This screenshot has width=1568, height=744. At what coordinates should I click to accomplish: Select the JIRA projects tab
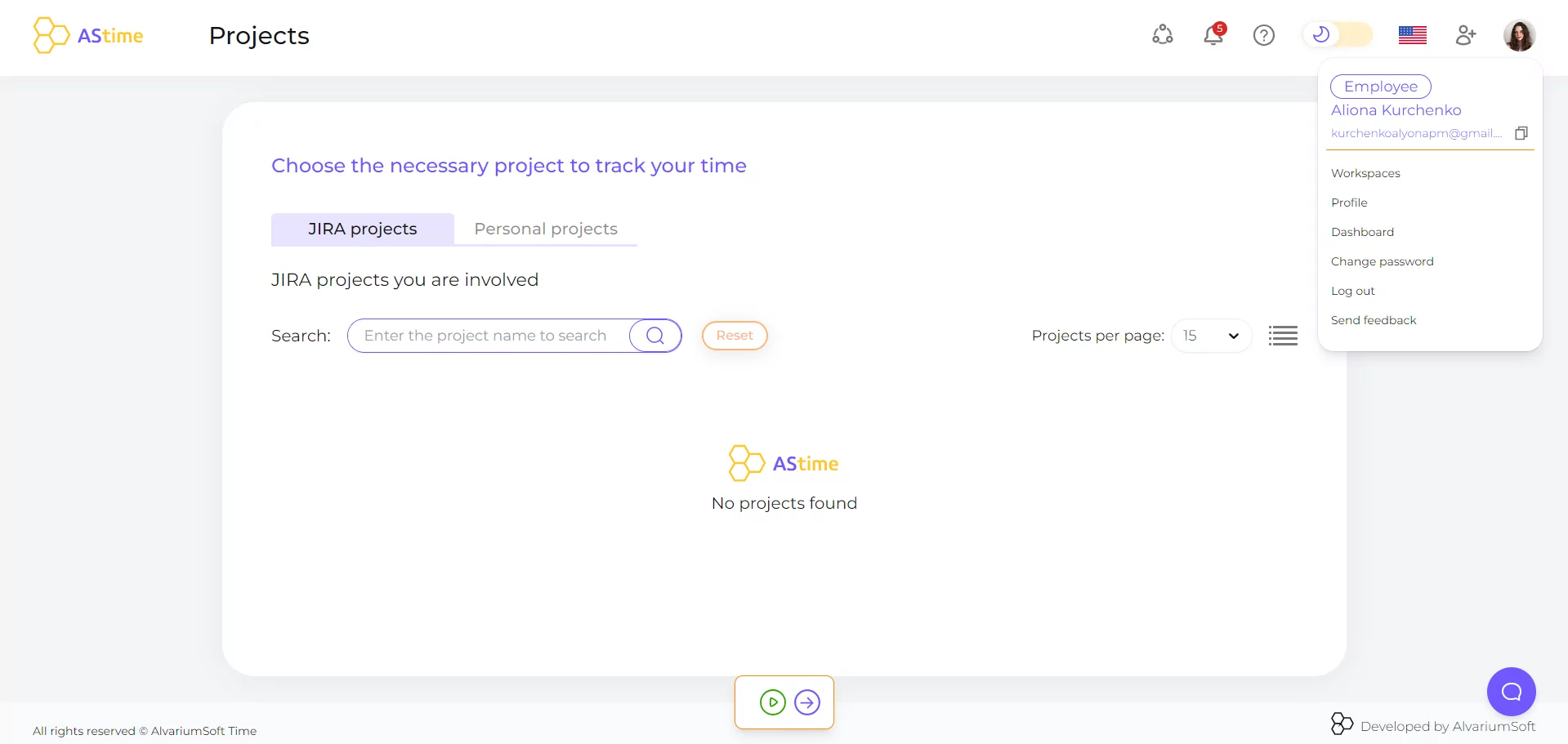click(x=363, y=229)
